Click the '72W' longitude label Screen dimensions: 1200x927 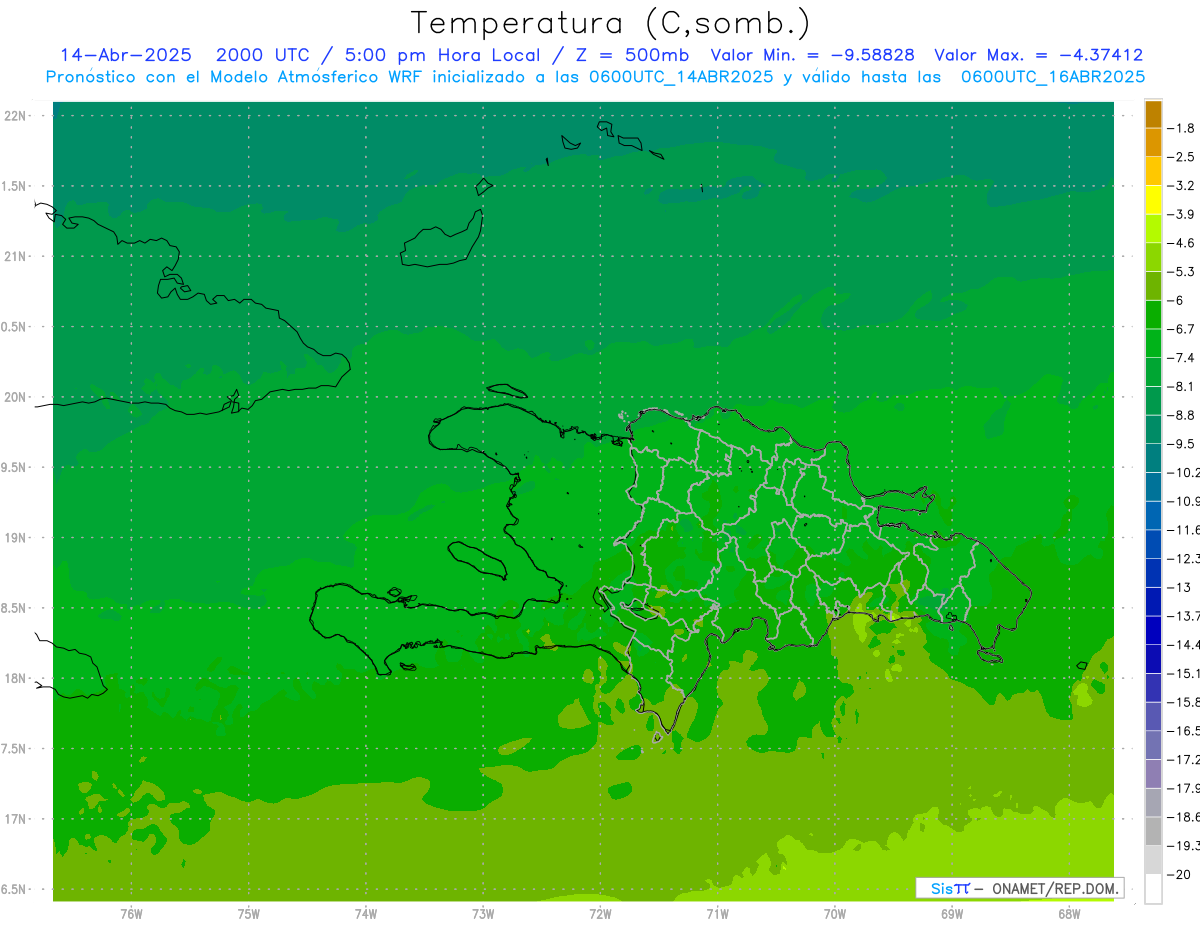click(600, 913)
